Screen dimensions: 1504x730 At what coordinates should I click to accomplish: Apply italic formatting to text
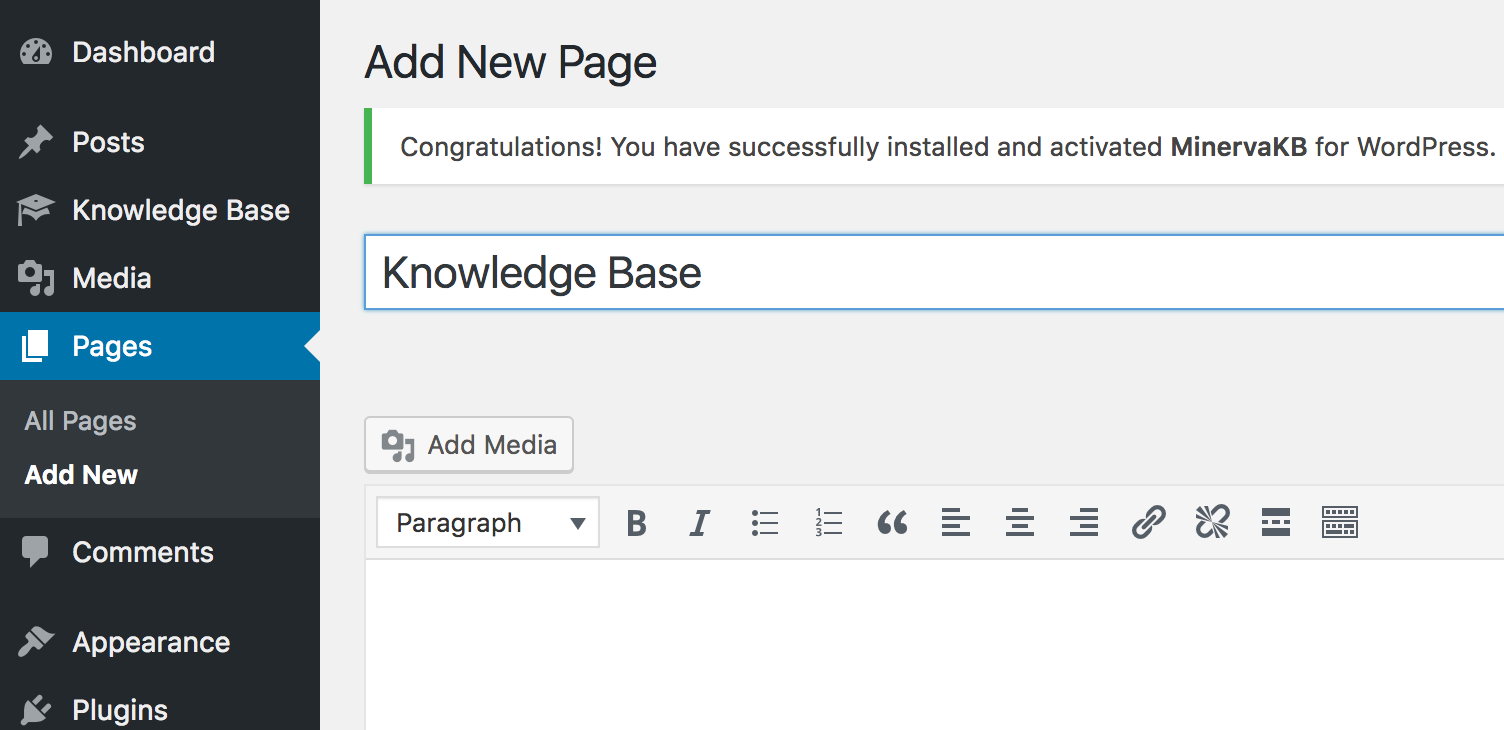[x=700, y=523]
